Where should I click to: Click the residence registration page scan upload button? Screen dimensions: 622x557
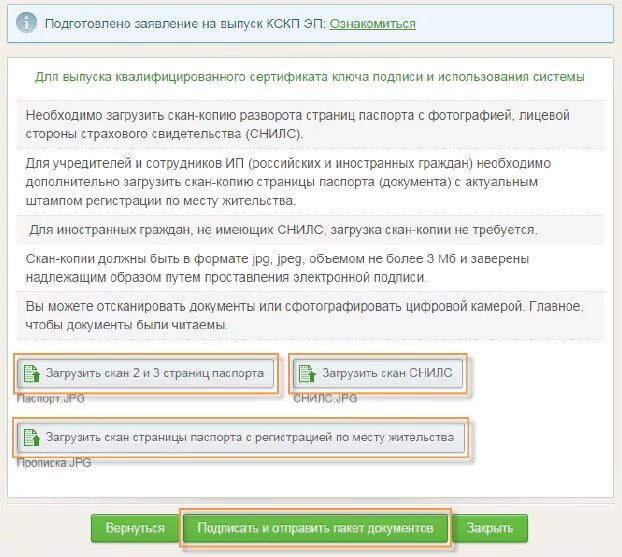240,438
